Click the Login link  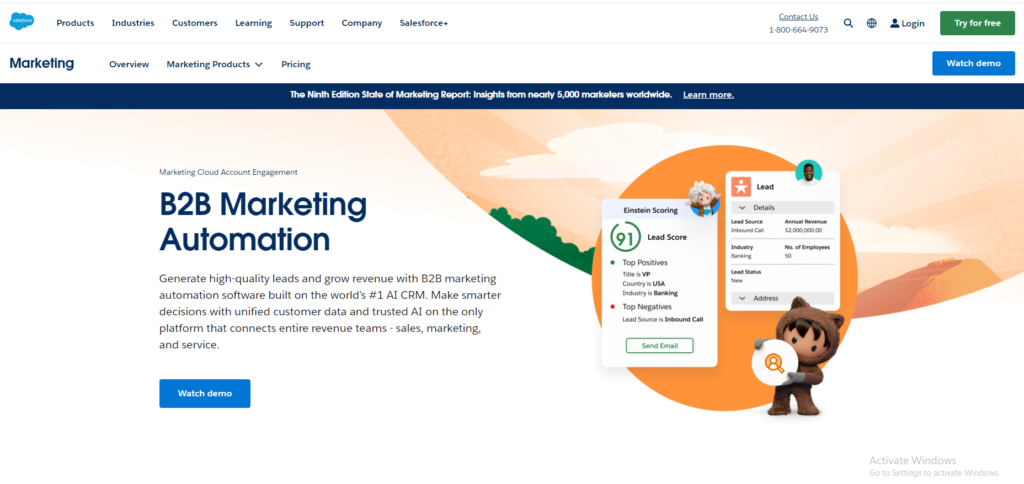[913, 24]
